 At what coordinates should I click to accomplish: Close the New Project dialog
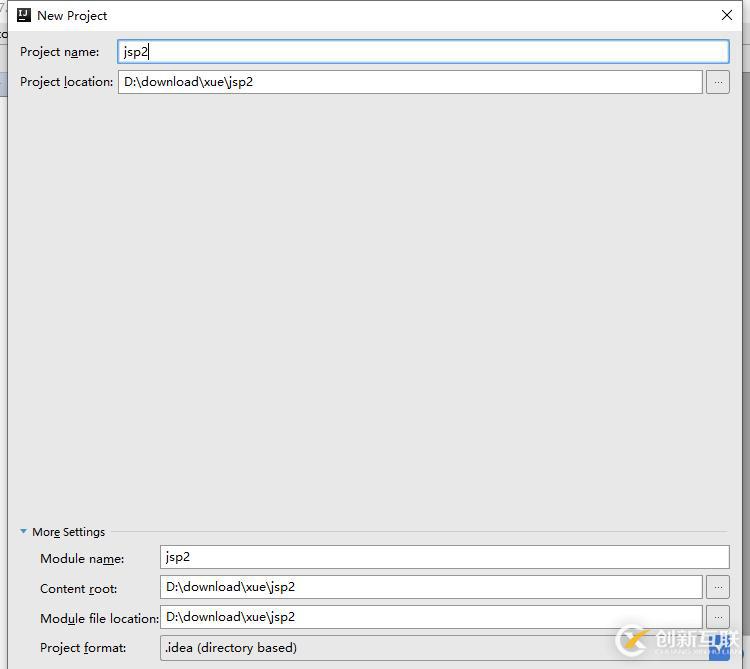[727, 15]
